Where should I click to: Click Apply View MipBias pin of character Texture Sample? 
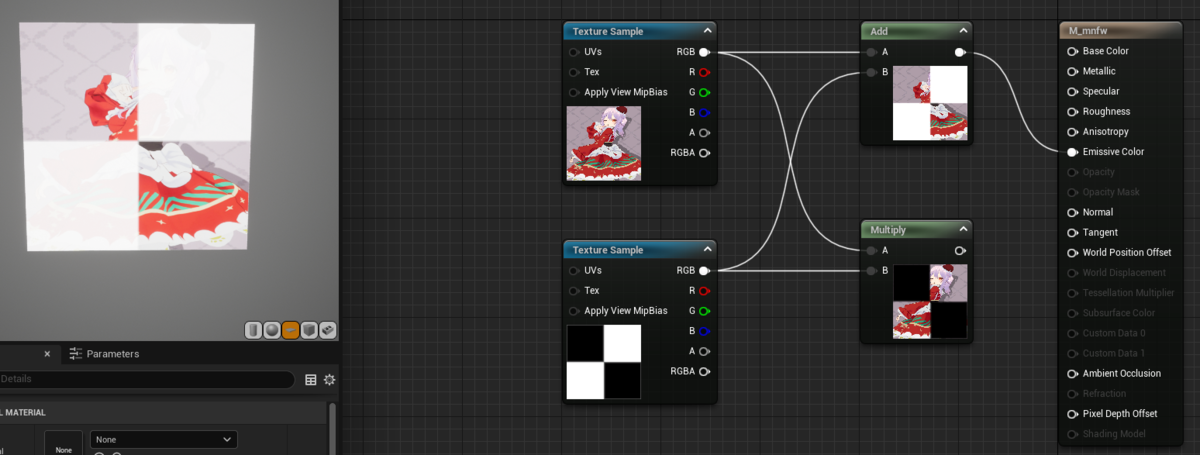click(x=574, y=92)
